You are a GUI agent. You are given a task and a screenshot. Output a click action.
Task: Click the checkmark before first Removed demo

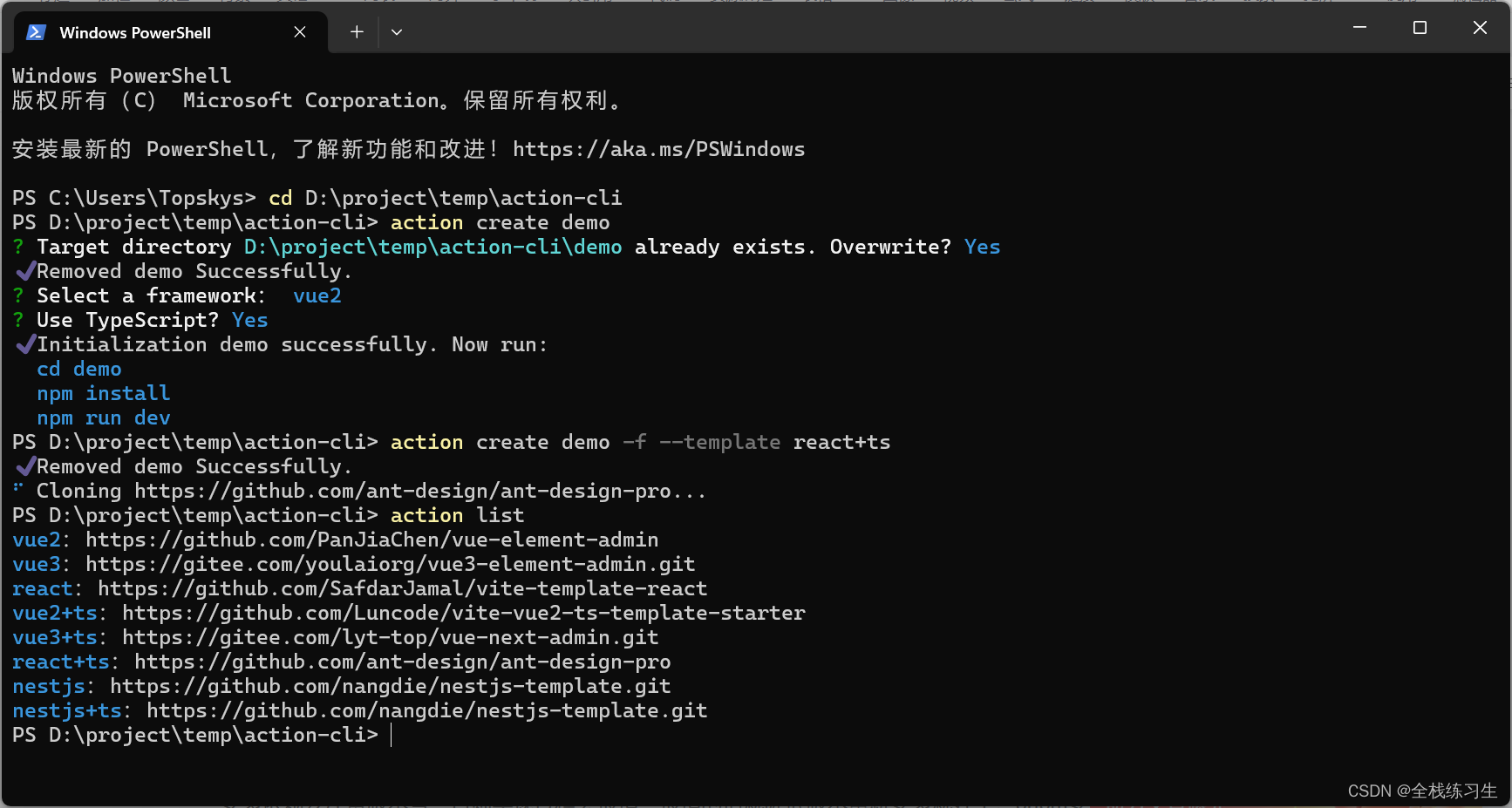(x=25, y=271)
